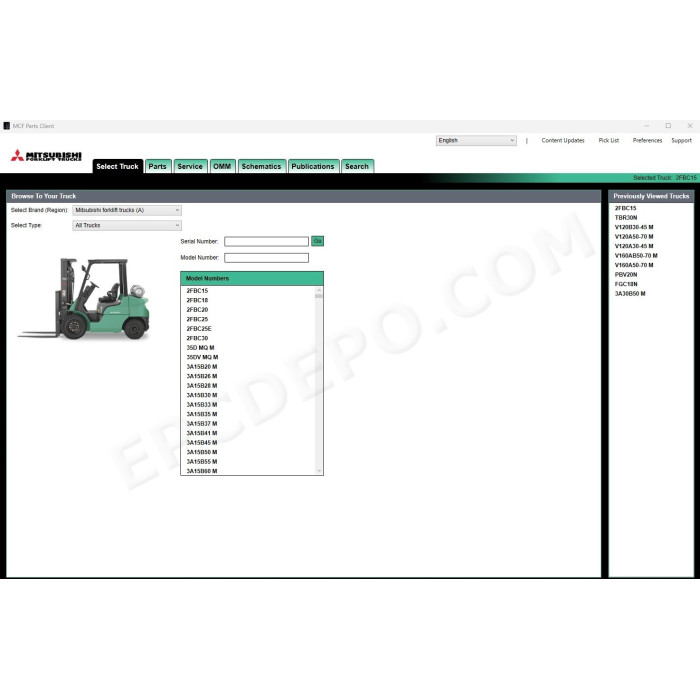Select model 35DV MQ M

pos(202,357)
